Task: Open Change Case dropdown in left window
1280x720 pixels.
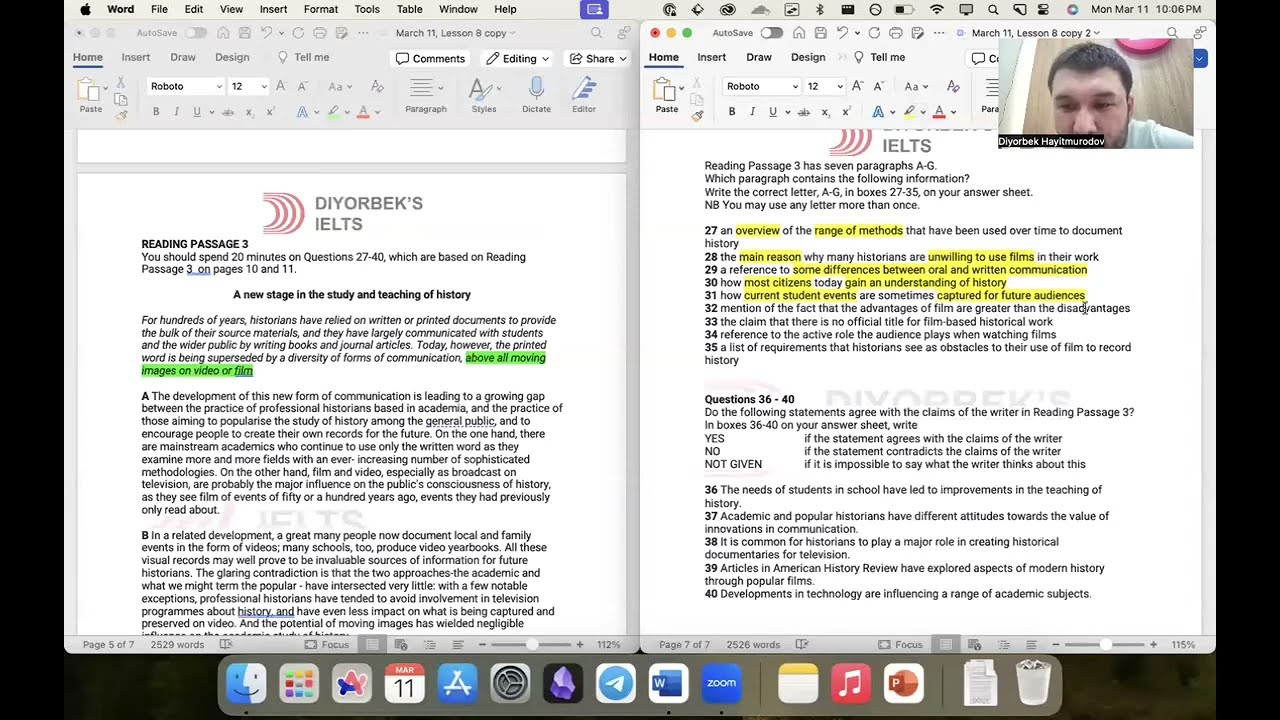Action: [x=340, y=87]
